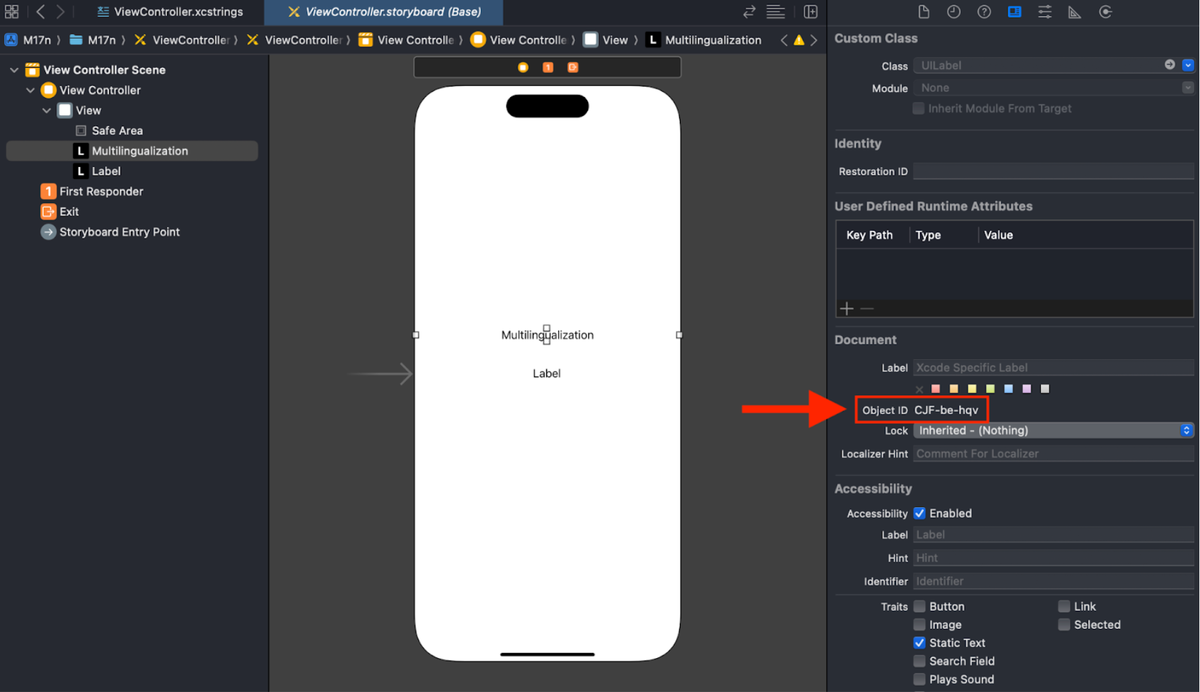Remove runtime attribute with minus button
Image resolution: width=1200 pixels, height=692 pixels.
(x=867, y=309)
